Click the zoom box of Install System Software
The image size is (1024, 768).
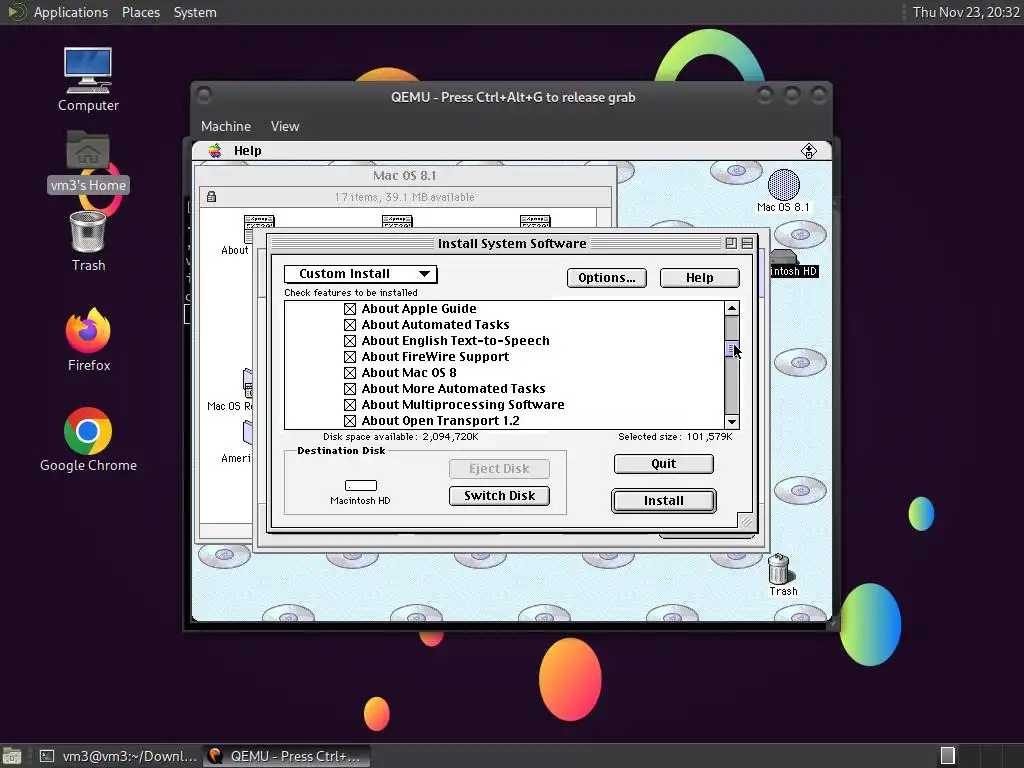coord(731,244)
